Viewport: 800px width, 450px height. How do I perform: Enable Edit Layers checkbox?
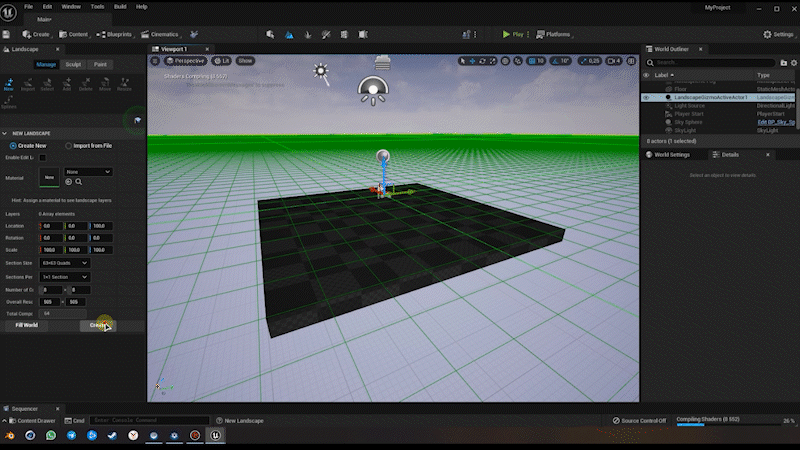(x=43, y=158)
